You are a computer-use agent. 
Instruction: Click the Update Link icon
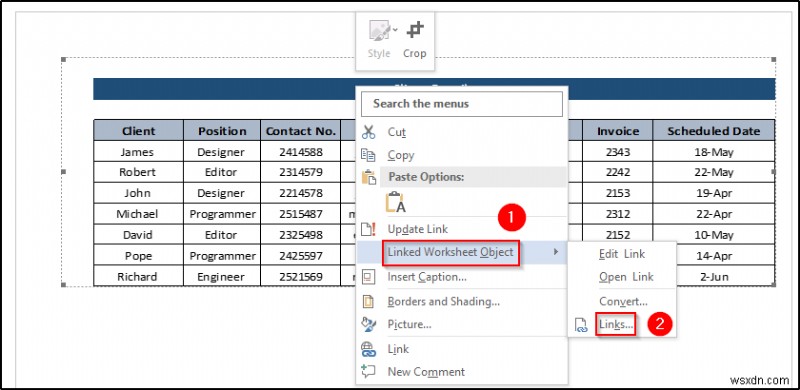(368, 229)
